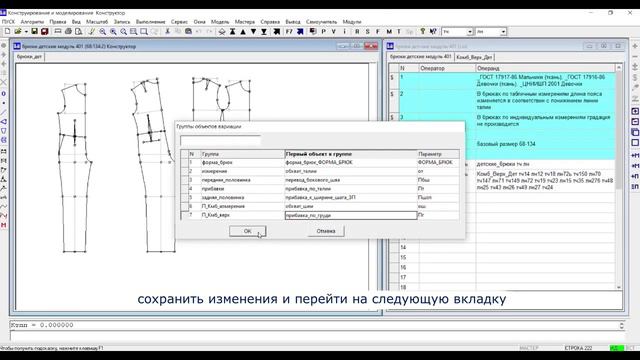640x360 pixels.
Task: Click the Отмена button in the dialog
Action: tap(326, 231)
